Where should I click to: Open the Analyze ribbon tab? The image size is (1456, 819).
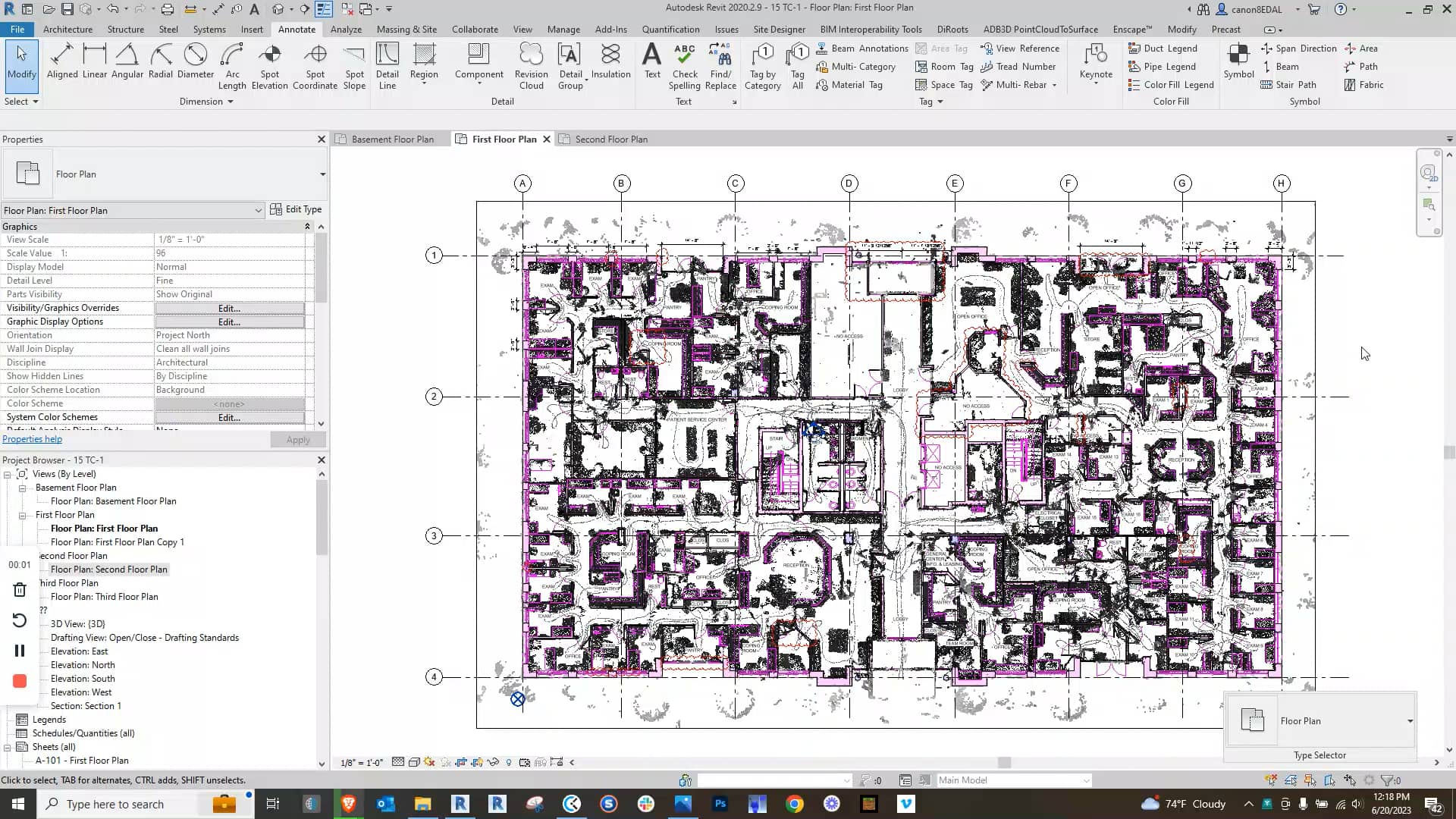(x=346, y=30)
